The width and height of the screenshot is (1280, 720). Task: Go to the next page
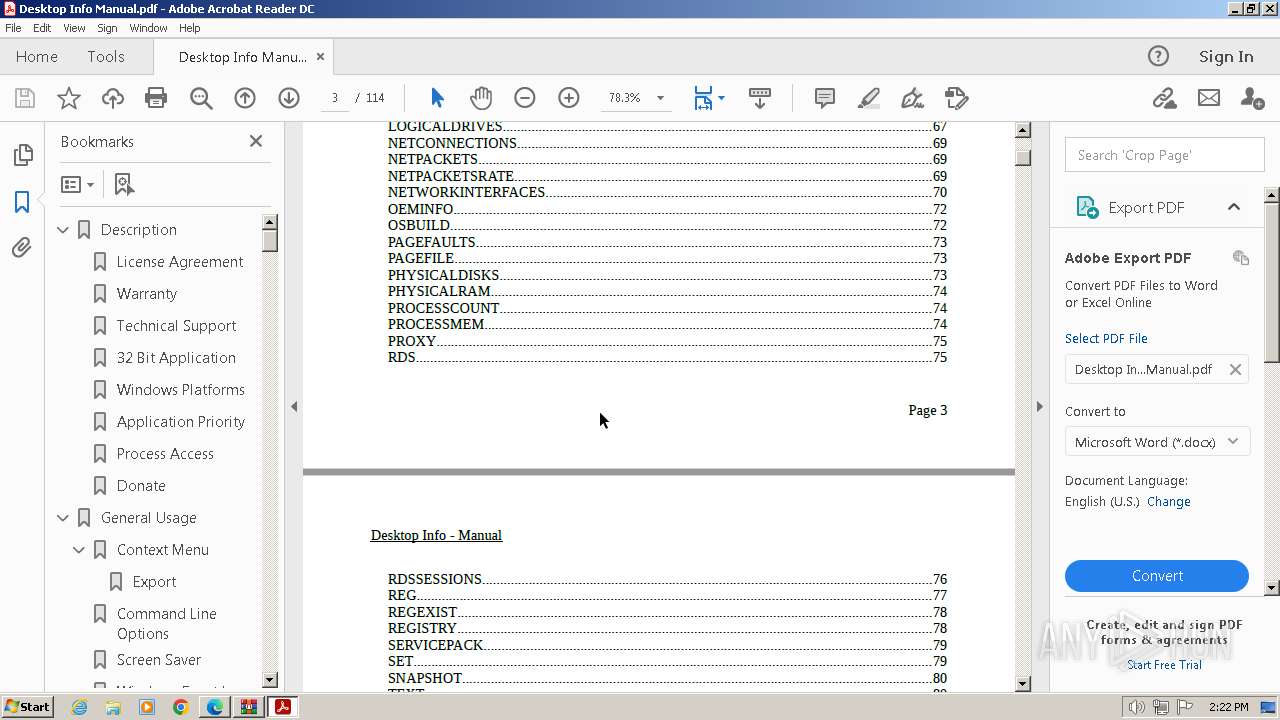289,98
